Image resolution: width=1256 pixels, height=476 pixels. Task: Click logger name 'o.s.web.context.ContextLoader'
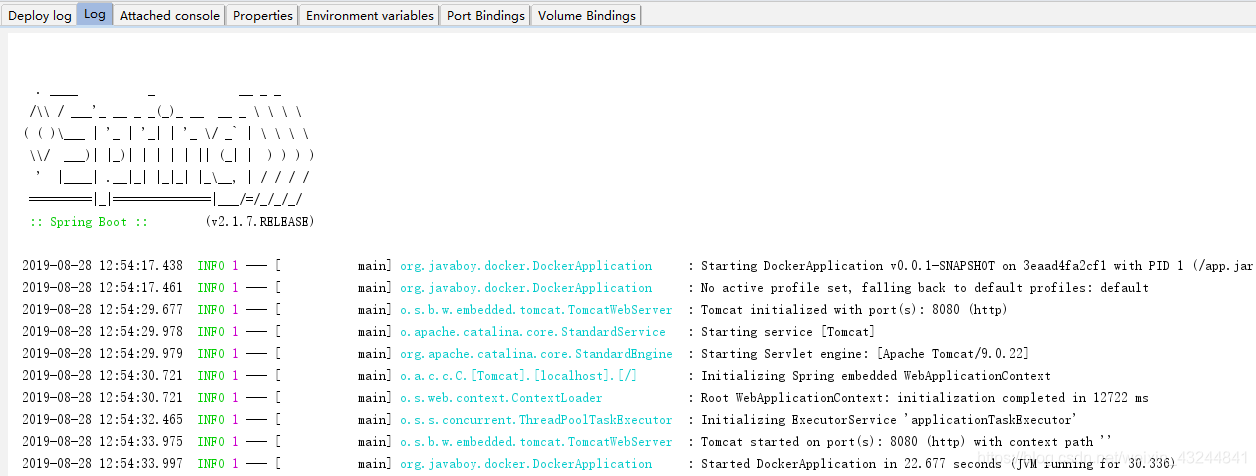501,398
